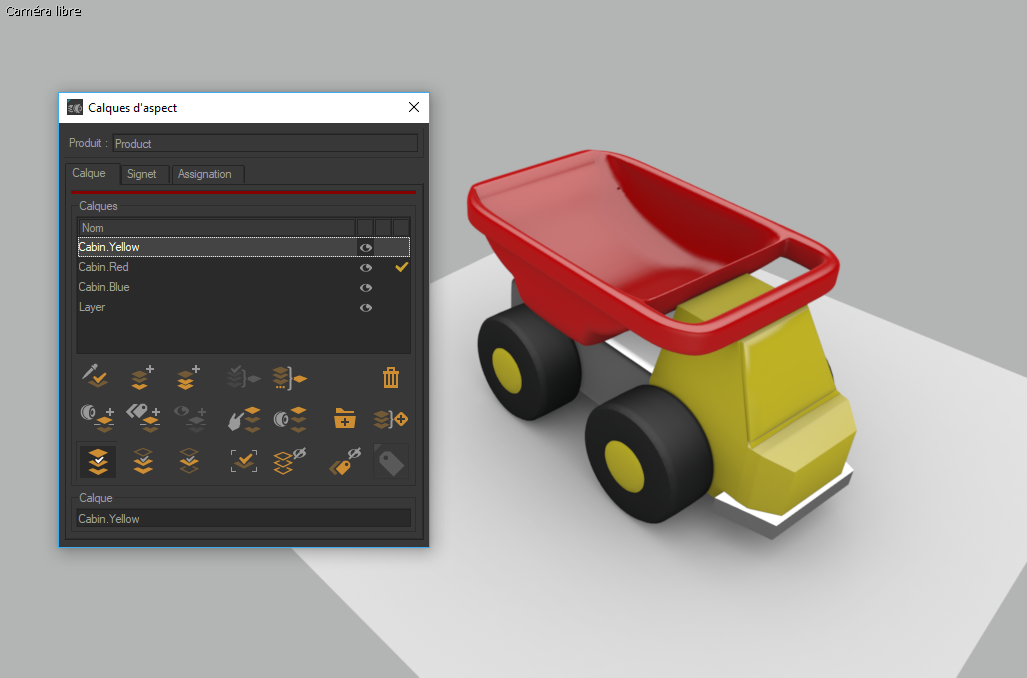Open the Assignation tab
Screen dimensions: 1027x678
(x=205, y=174)
